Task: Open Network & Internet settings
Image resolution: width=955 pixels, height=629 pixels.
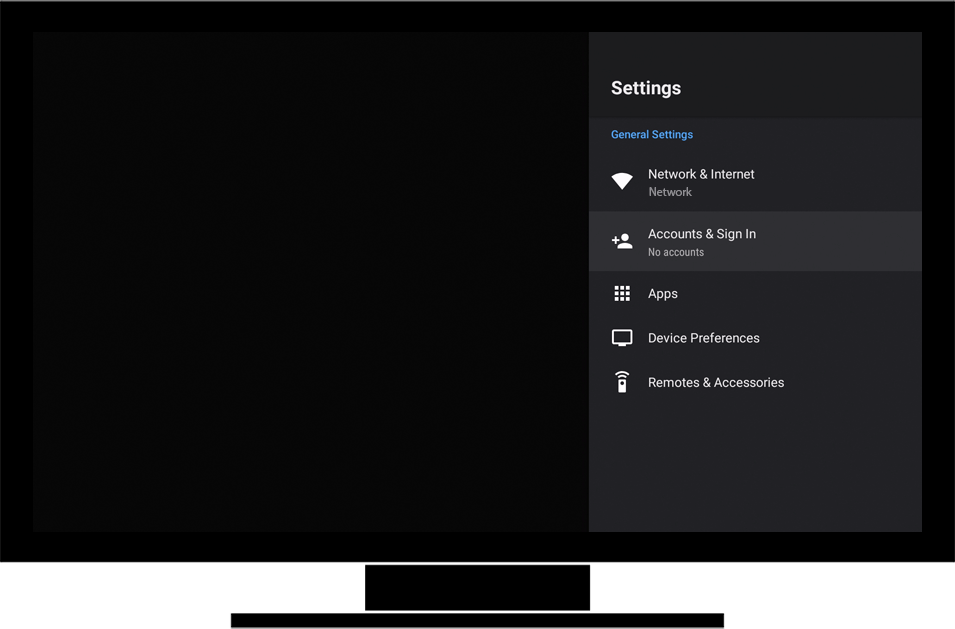Action: click(701, 174)
